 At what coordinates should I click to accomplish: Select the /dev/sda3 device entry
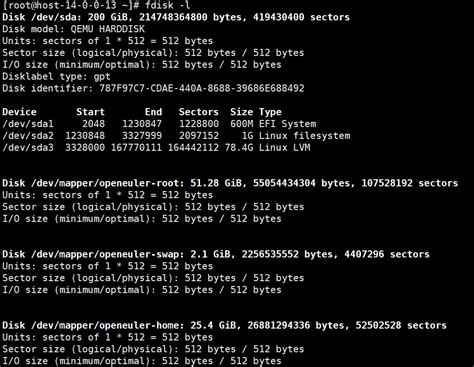(x=28, y=148)
